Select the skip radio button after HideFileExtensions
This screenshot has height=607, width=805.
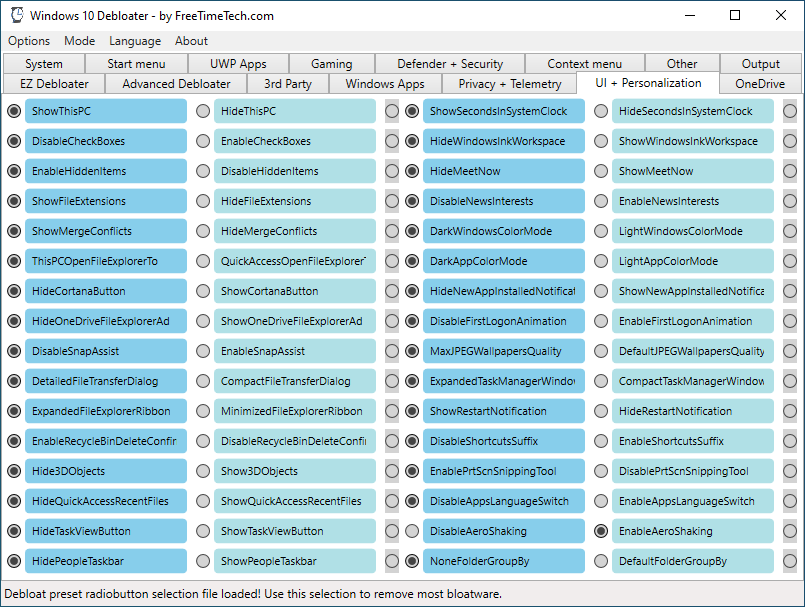392,201
